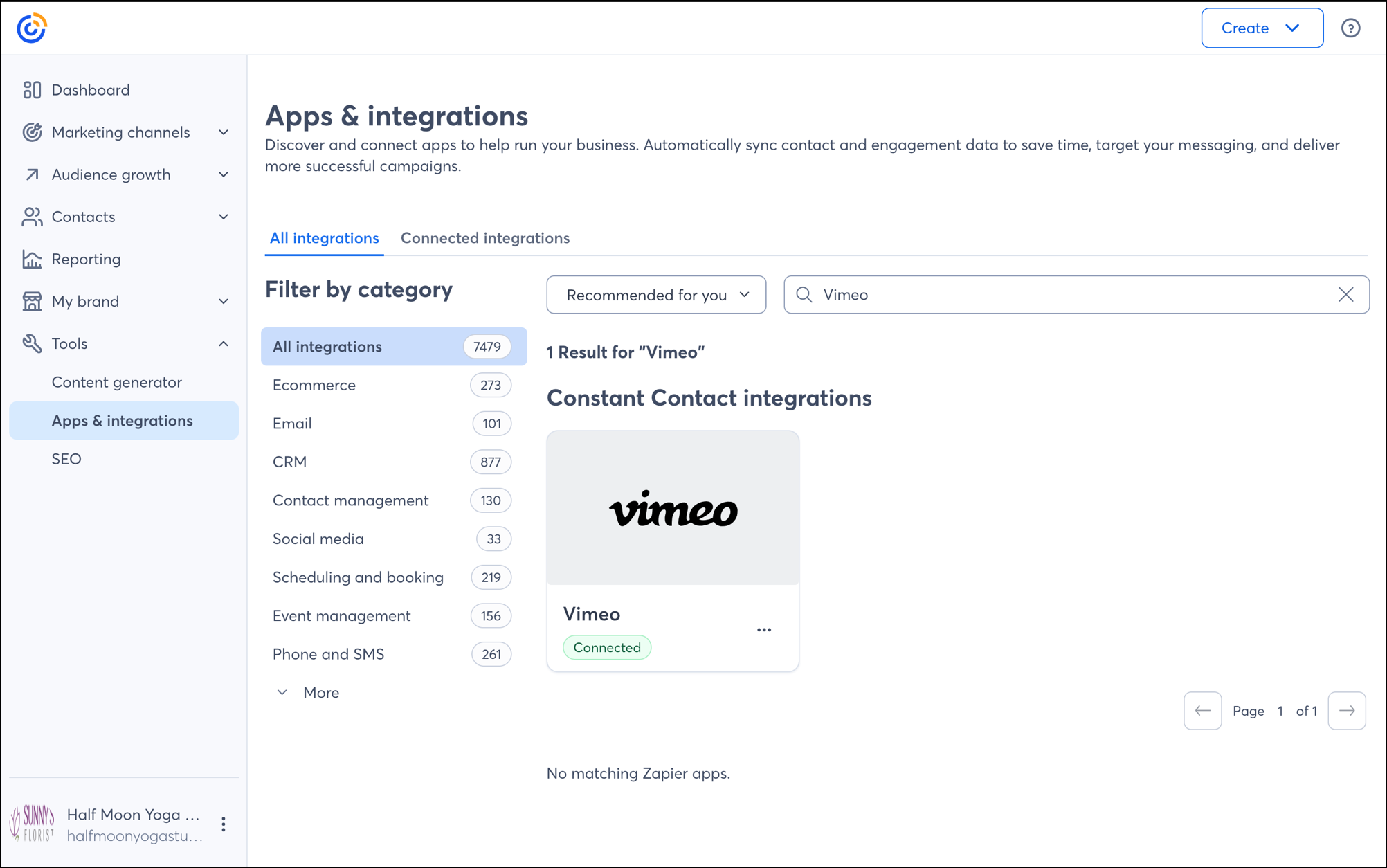Expand More categories
This screenshot has height=868, width=1387.
point(308,692)
